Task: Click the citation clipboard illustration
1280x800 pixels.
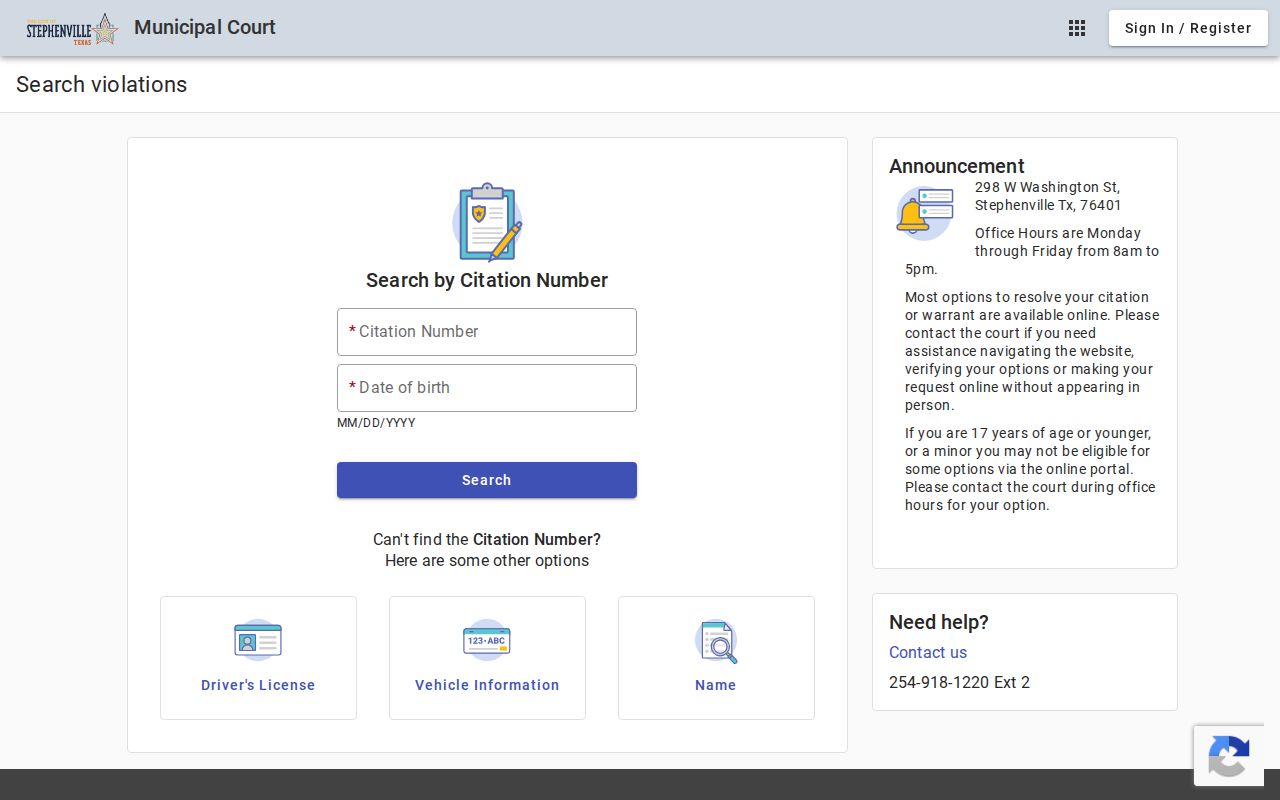Action: click(487, 222)
